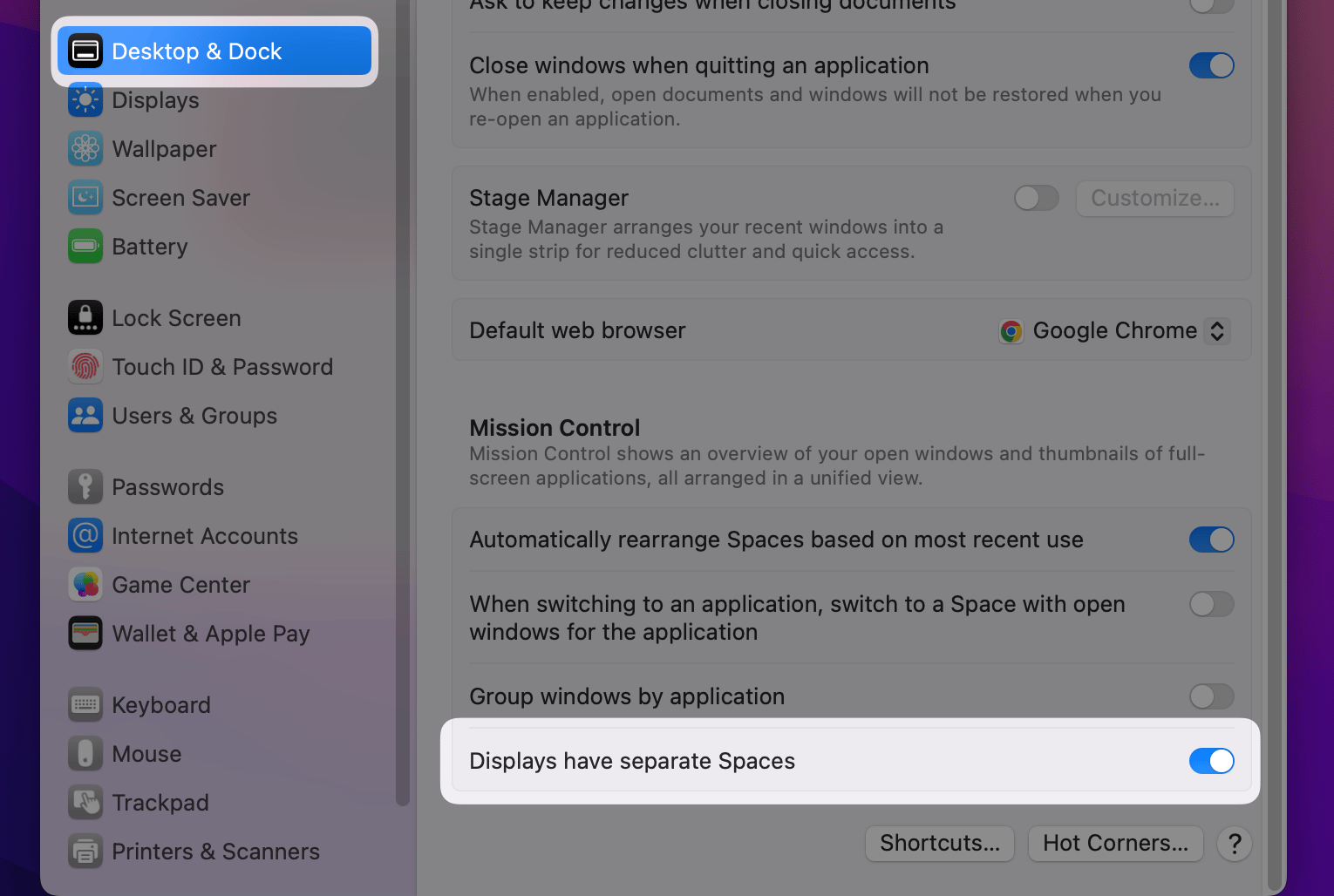Select the Battery label
Screen dimensions: 1334x896
(x=150, y=247)
